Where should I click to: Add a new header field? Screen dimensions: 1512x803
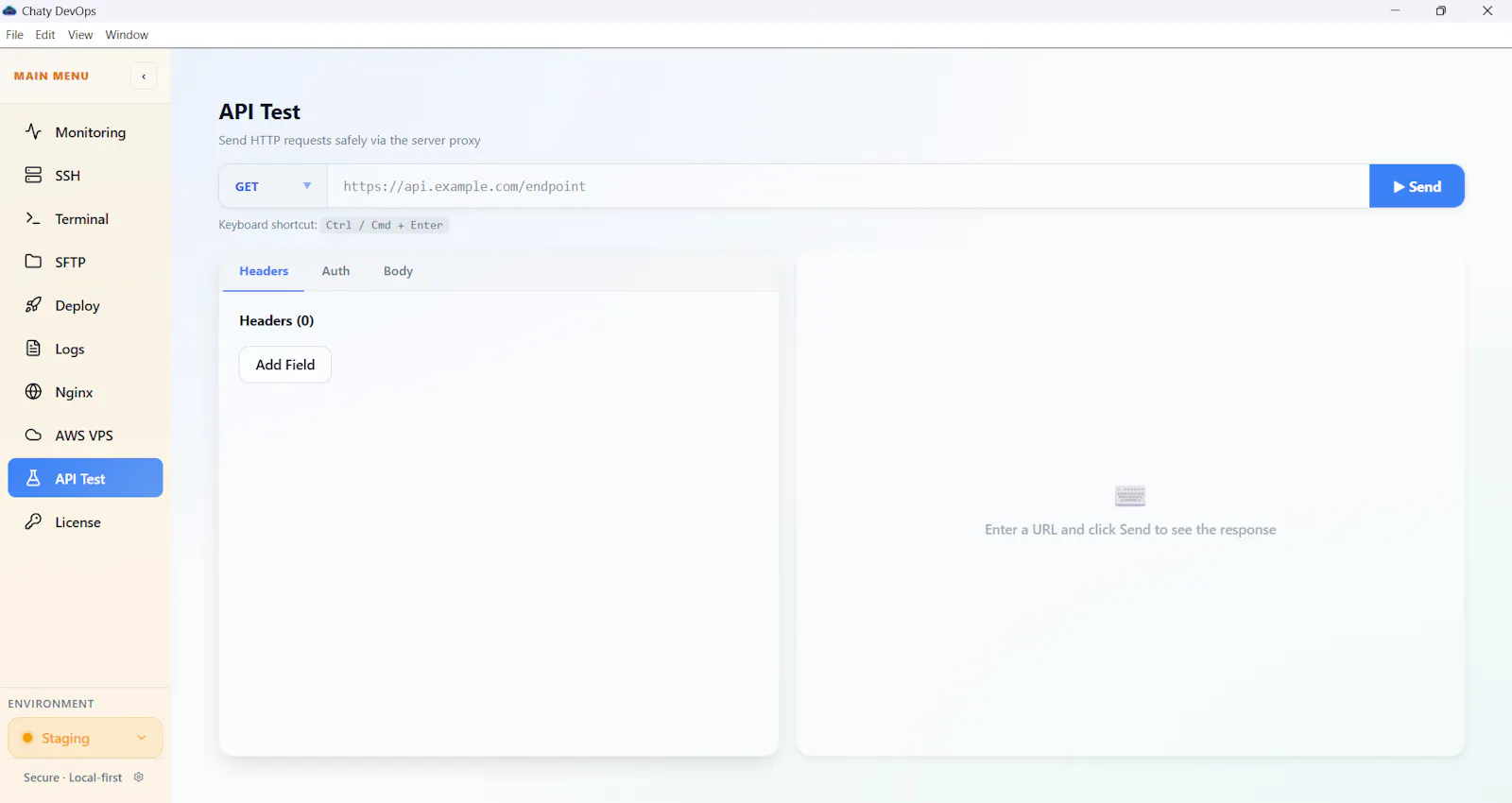pyautogui.click(x=285, y=365)
